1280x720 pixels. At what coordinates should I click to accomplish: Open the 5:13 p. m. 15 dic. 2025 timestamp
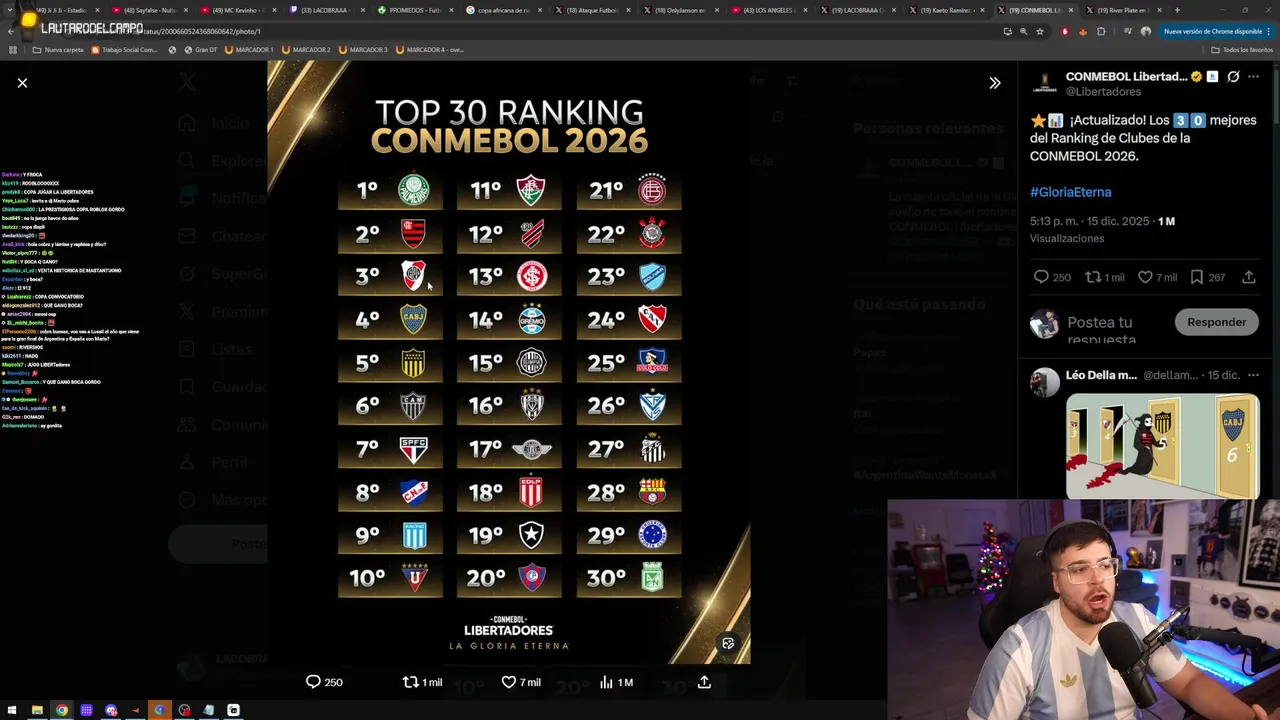[1090, 221]
